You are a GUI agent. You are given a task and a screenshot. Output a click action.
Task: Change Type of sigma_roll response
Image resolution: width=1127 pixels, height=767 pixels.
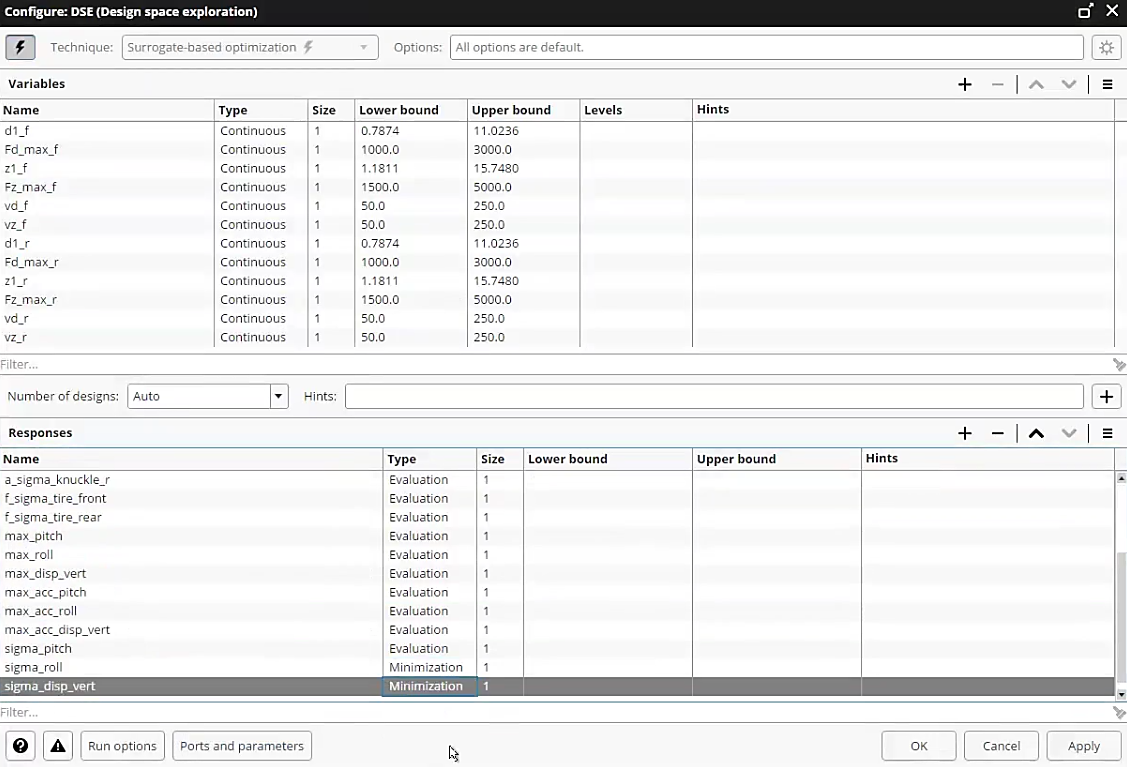point(429,667)
